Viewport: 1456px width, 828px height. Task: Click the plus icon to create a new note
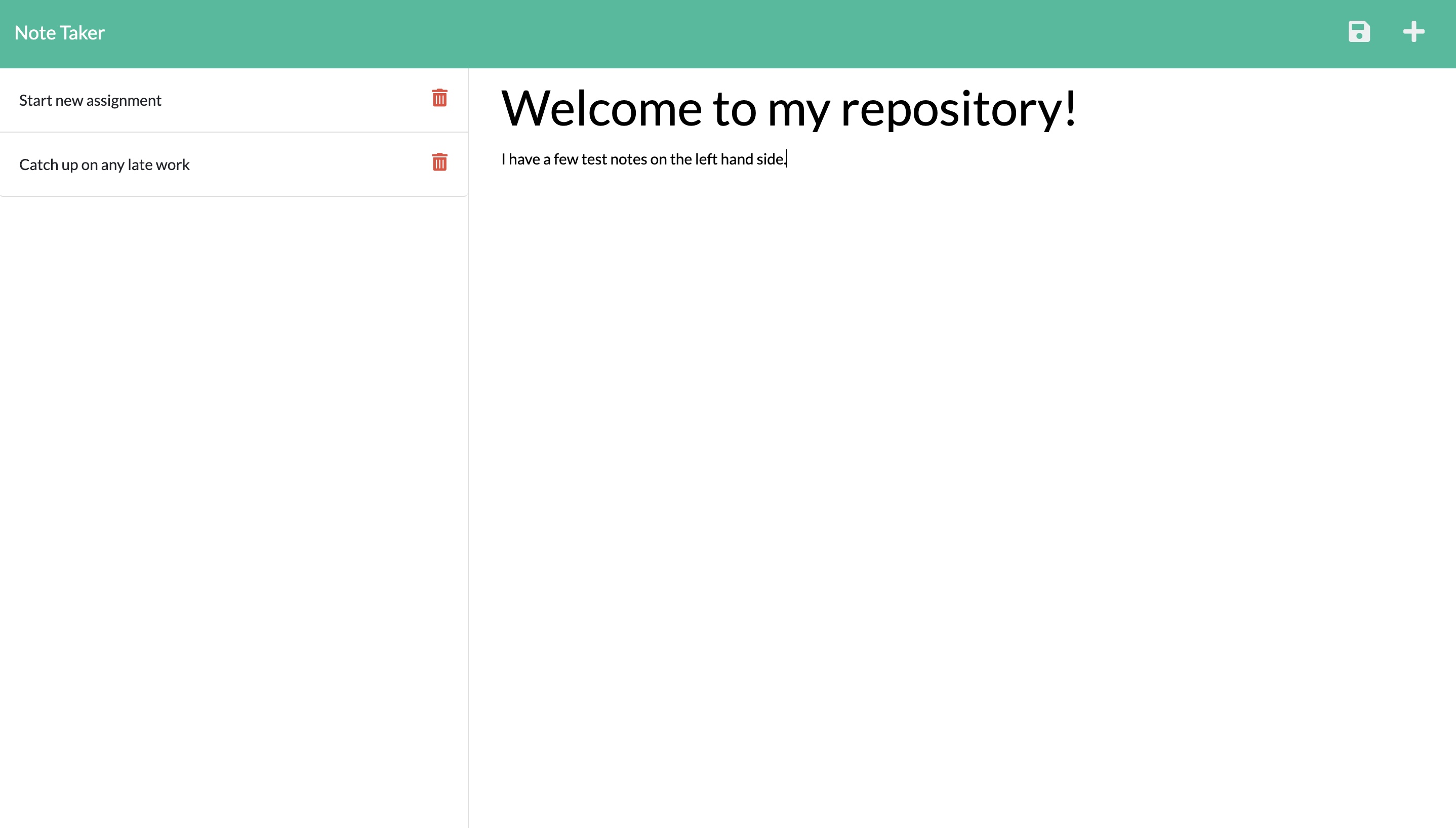(x=1414, y=32)
